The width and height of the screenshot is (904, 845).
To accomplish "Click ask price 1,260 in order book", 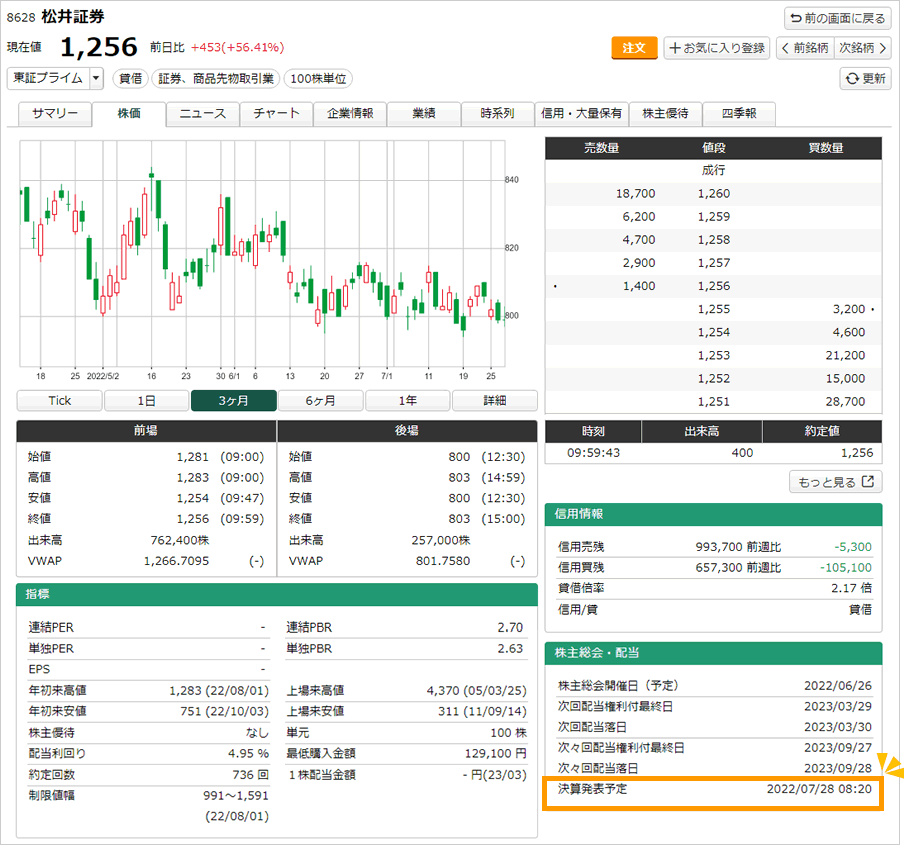I will click(714, 194).
